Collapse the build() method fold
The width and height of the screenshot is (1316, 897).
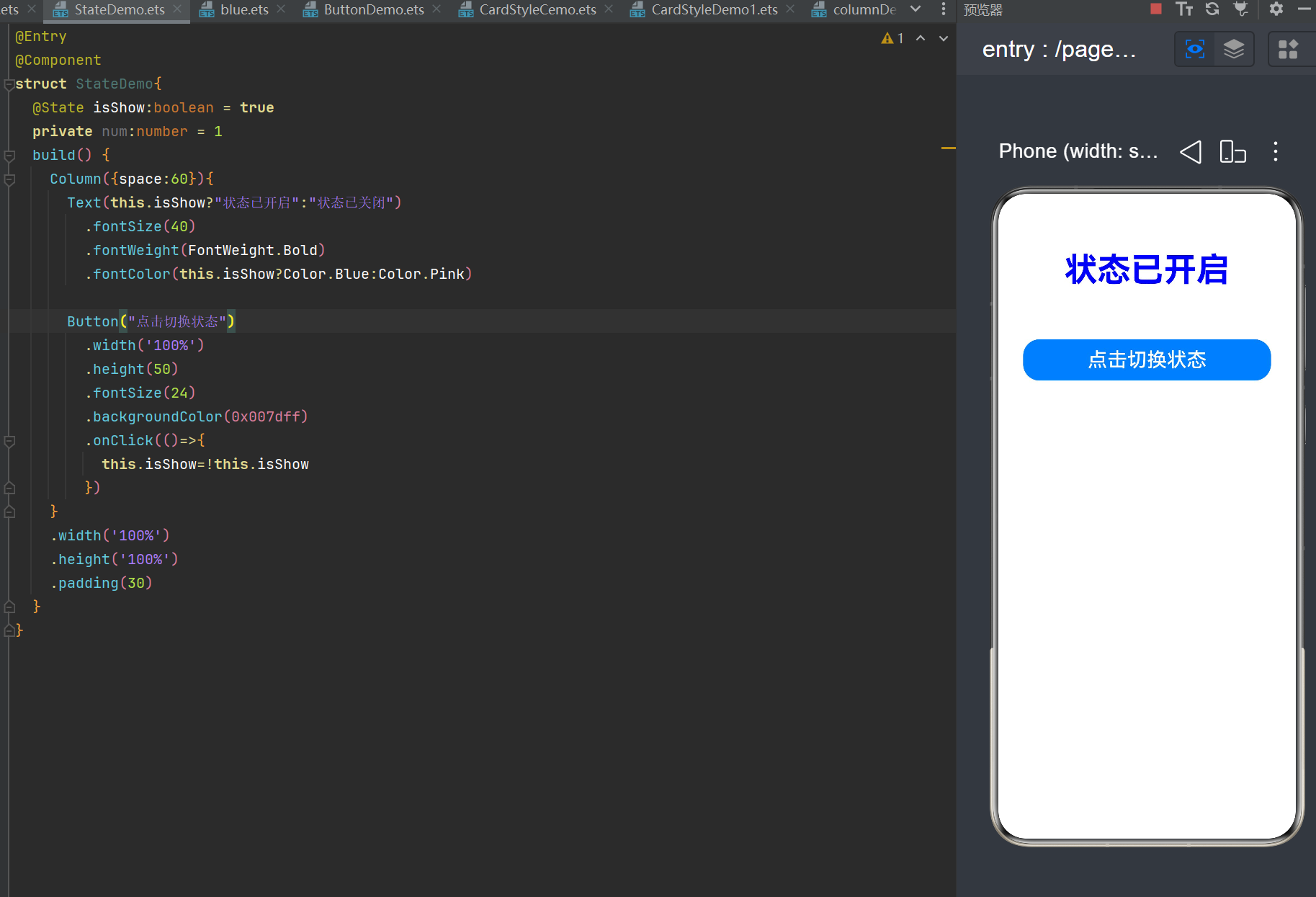[9, 156]
